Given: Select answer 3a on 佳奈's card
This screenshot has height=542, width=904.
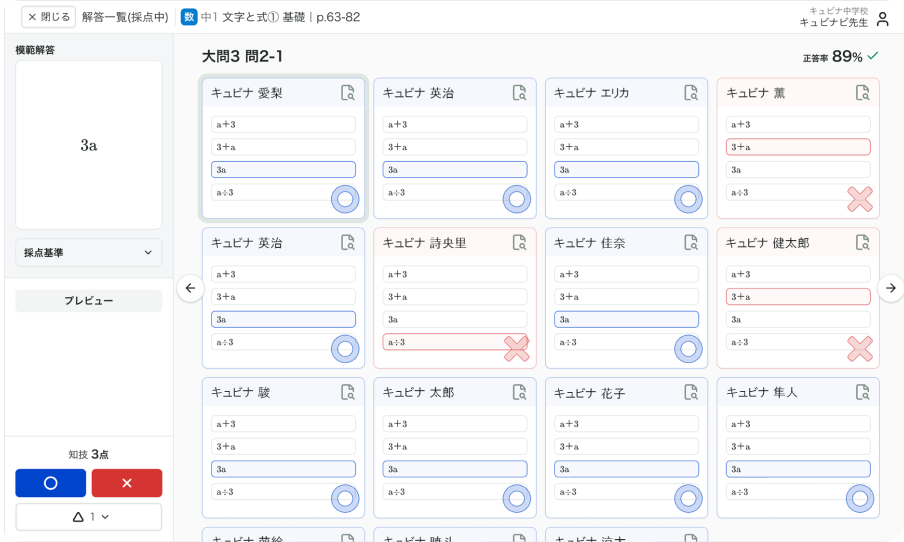Looking at the screenshot, I should point(626,319).
